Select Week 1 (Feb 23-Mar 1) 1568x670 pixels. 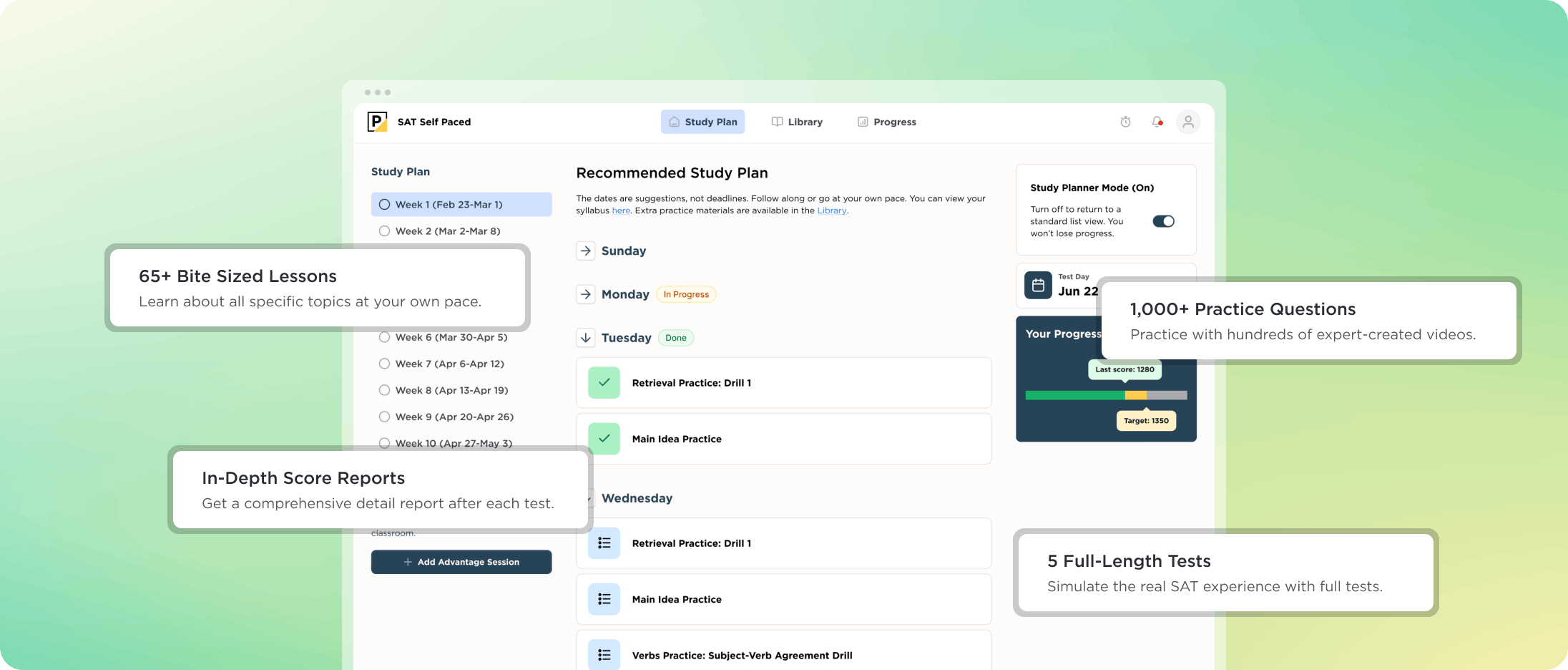point(461,204)
